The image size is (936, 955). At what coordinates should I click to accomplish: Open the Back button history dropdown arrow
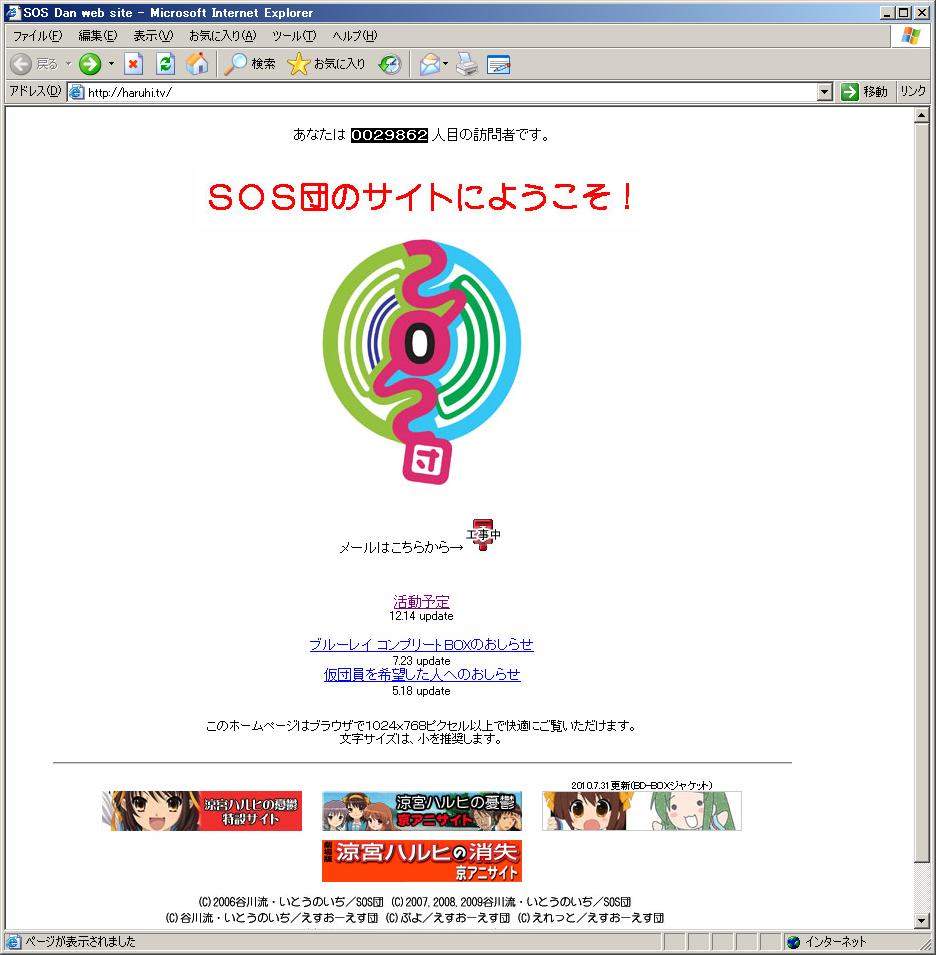coord(68,64)
